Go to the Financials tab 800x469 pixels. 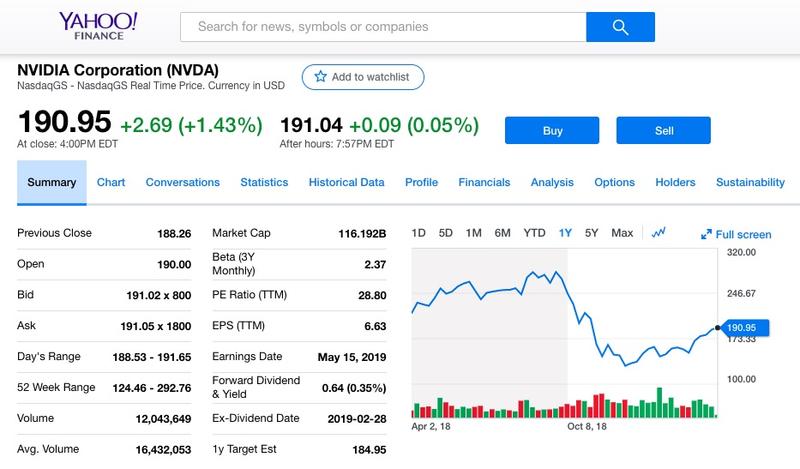coord(484,182)
